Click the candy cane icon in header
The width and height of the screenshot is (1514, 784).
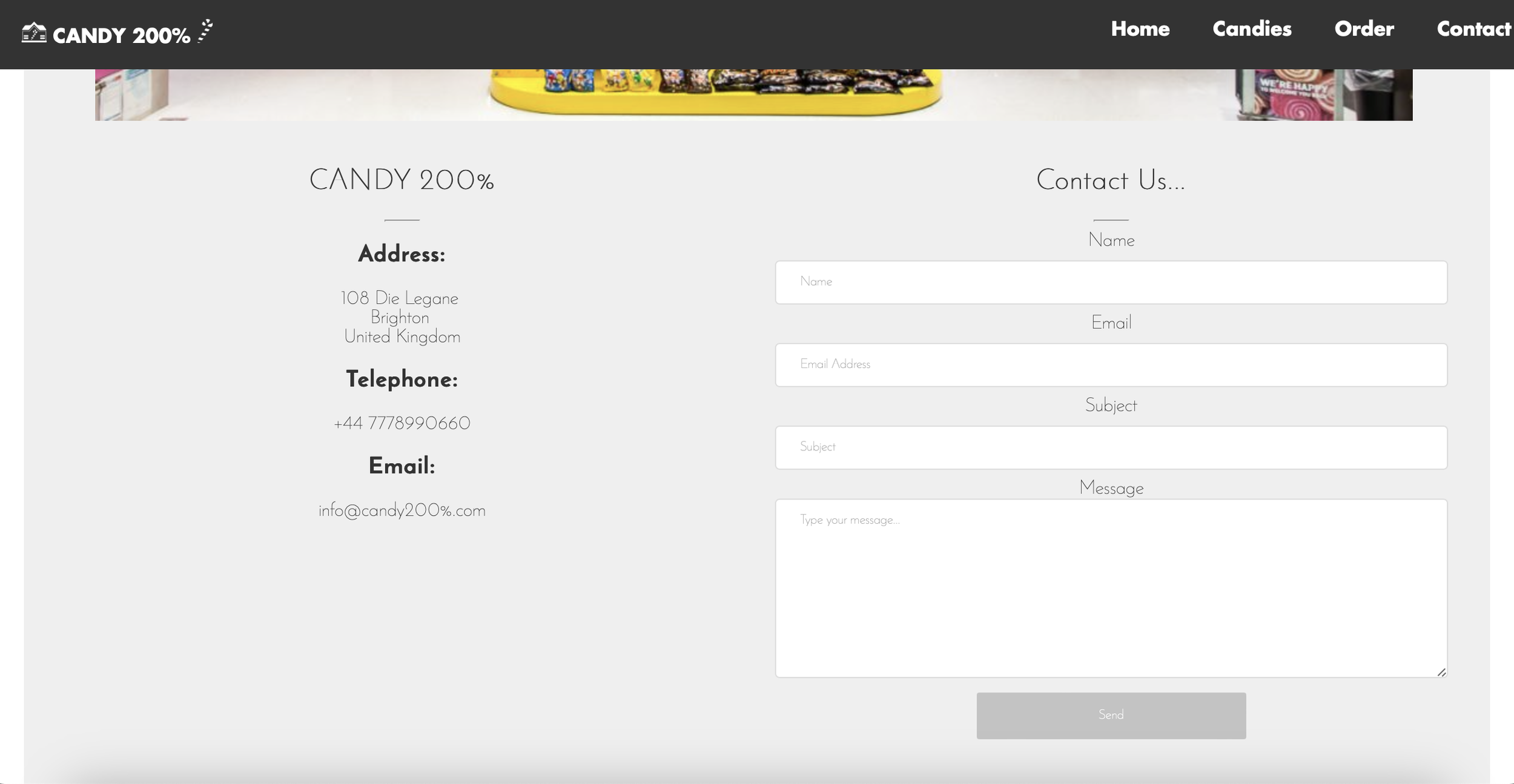coord(205,31)
